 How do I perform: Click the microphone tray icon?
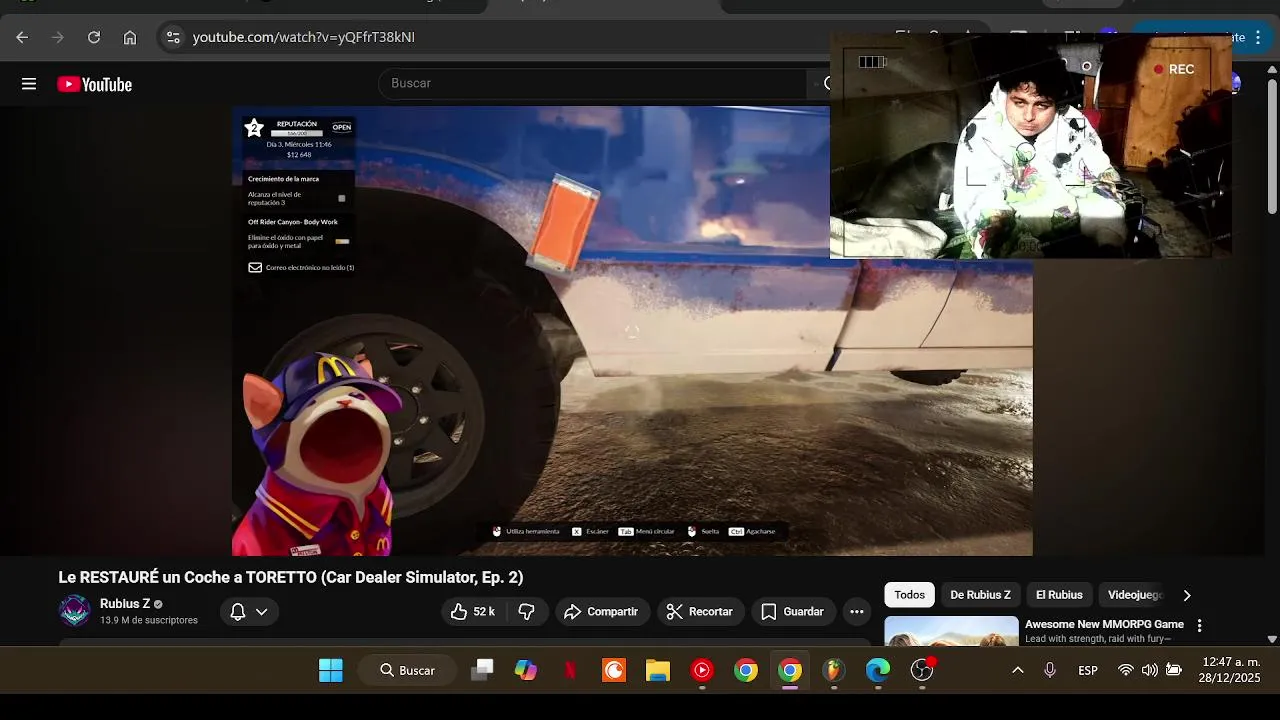[1050, 670]
